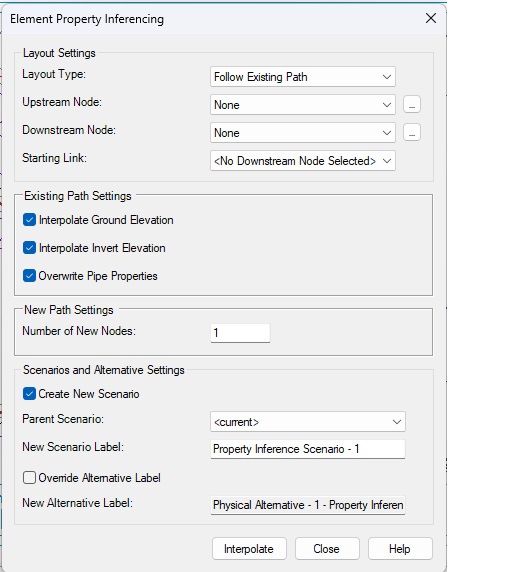Disable Overwrite Pipe Properties

[29, 276]
